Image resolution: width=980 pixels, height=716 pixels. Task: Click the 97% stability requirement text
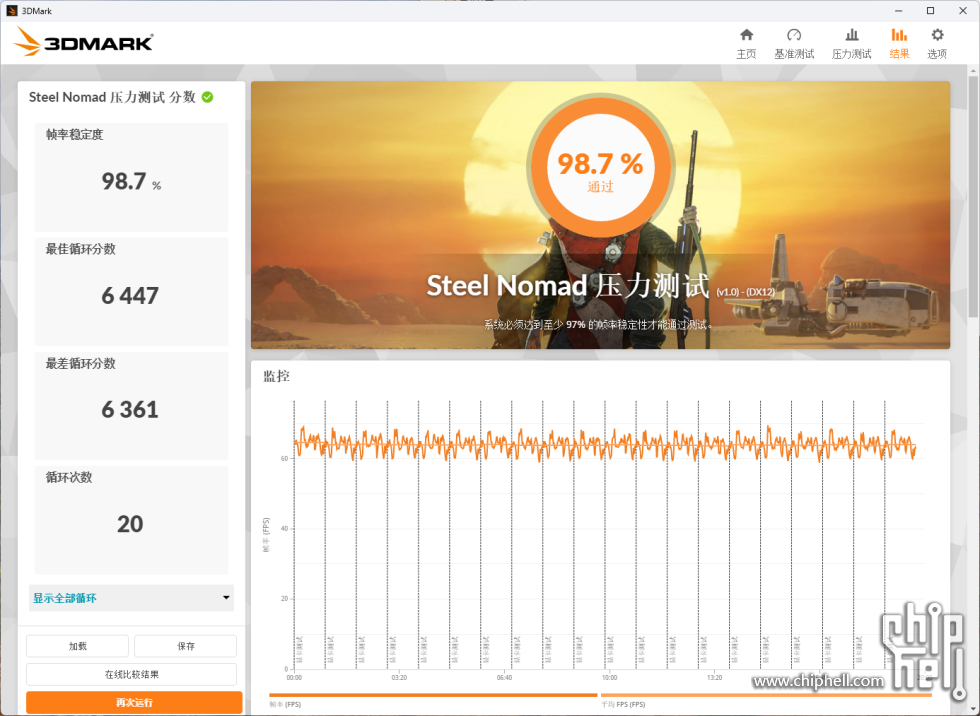coord(599,325)
